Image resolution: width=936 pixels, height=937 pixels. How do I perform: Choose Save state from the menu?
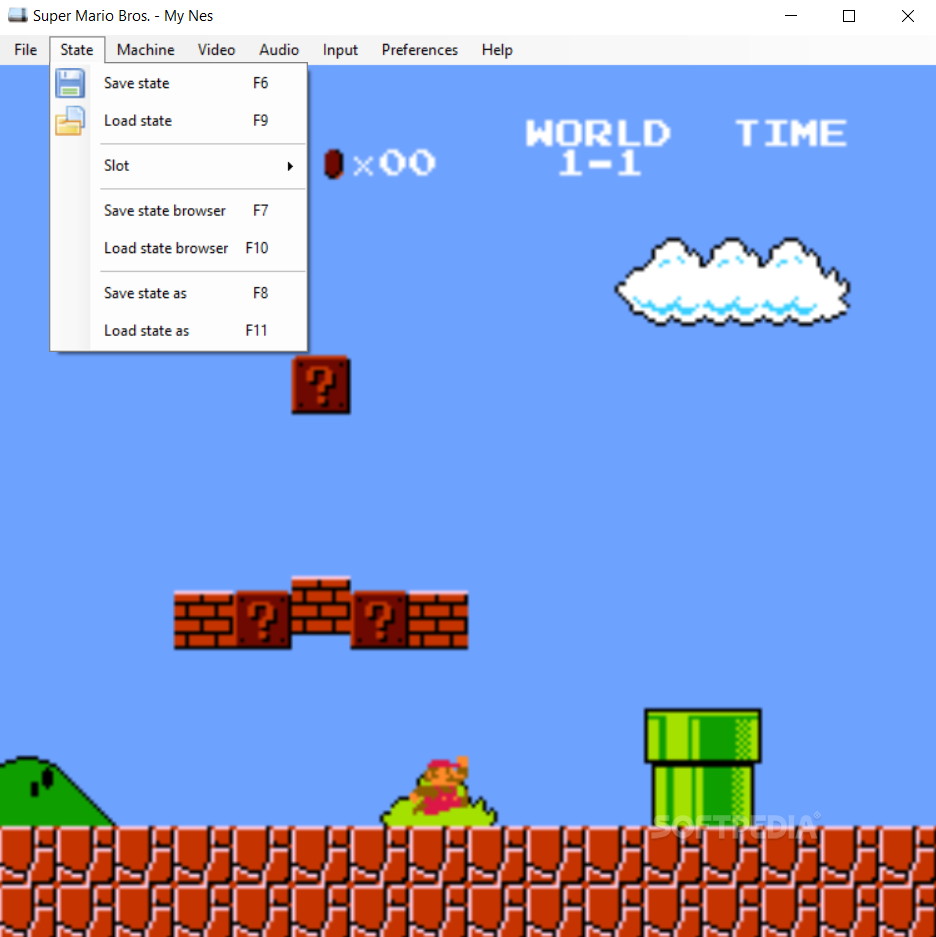[179, 83]
